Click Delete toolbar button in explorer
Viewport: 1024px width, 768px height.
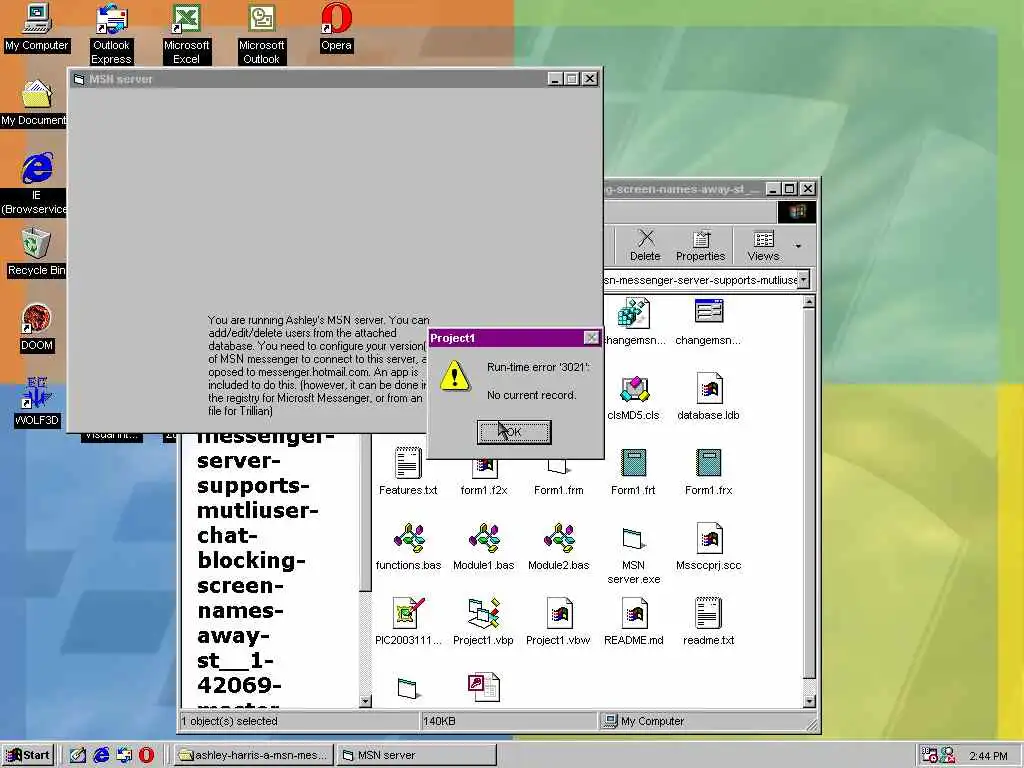point(645,246)
